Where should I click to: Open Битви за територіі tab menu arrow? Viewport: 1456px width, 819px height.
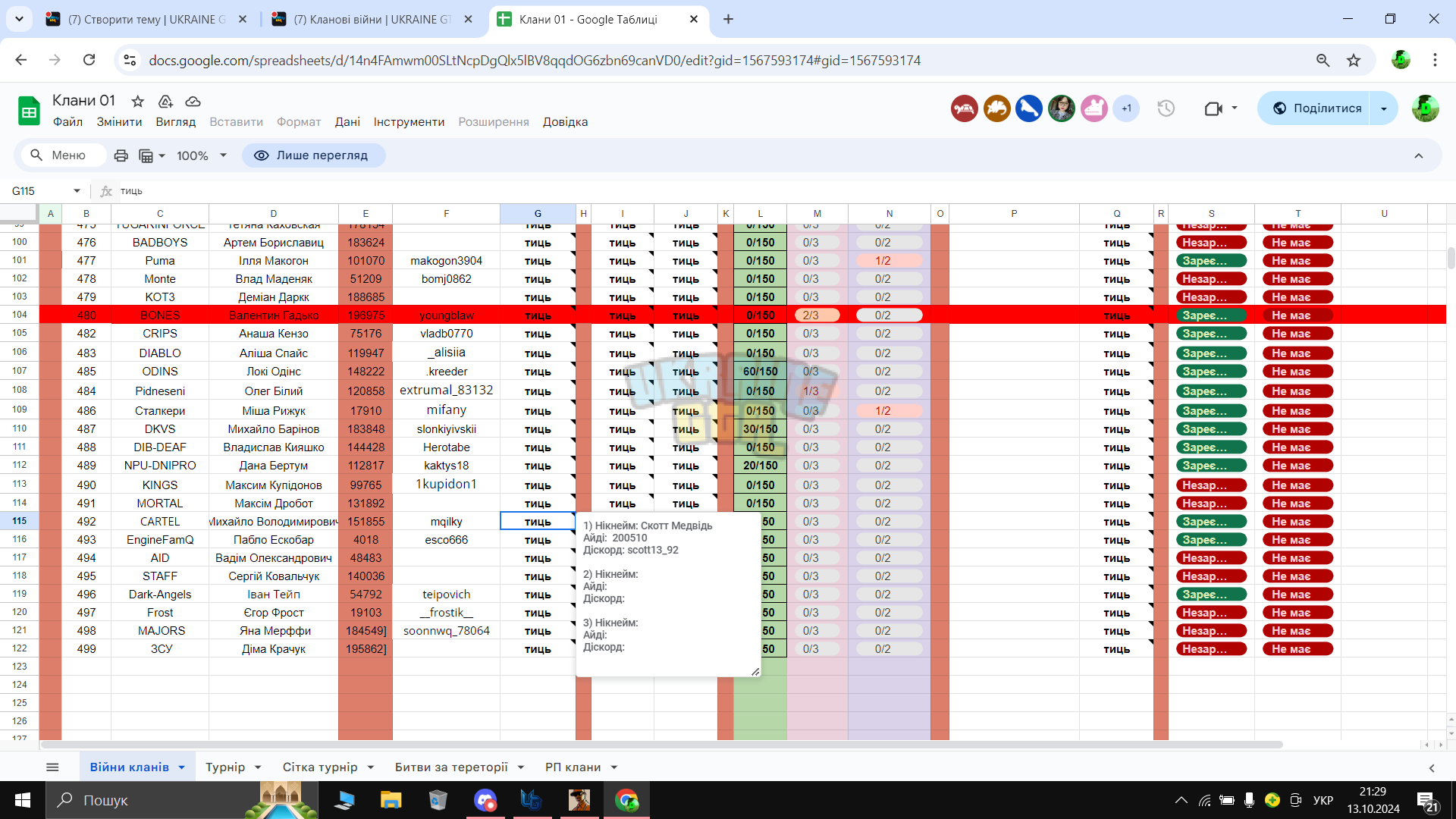pos(521,767)
